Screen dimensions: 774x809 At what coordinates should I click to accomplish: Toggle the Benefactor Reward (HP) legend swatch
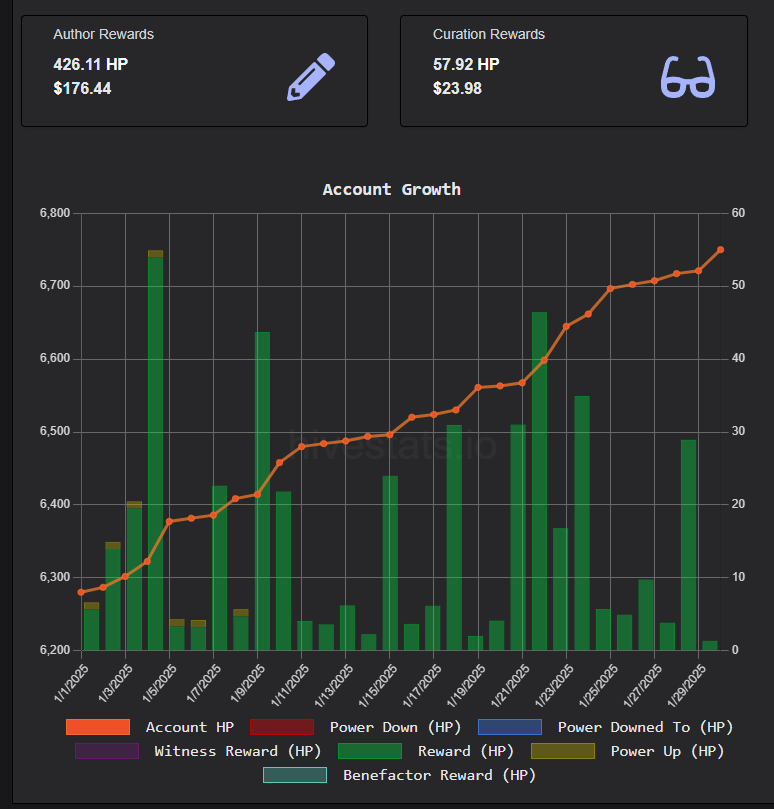pyautogui.click(x=295, y=775)
